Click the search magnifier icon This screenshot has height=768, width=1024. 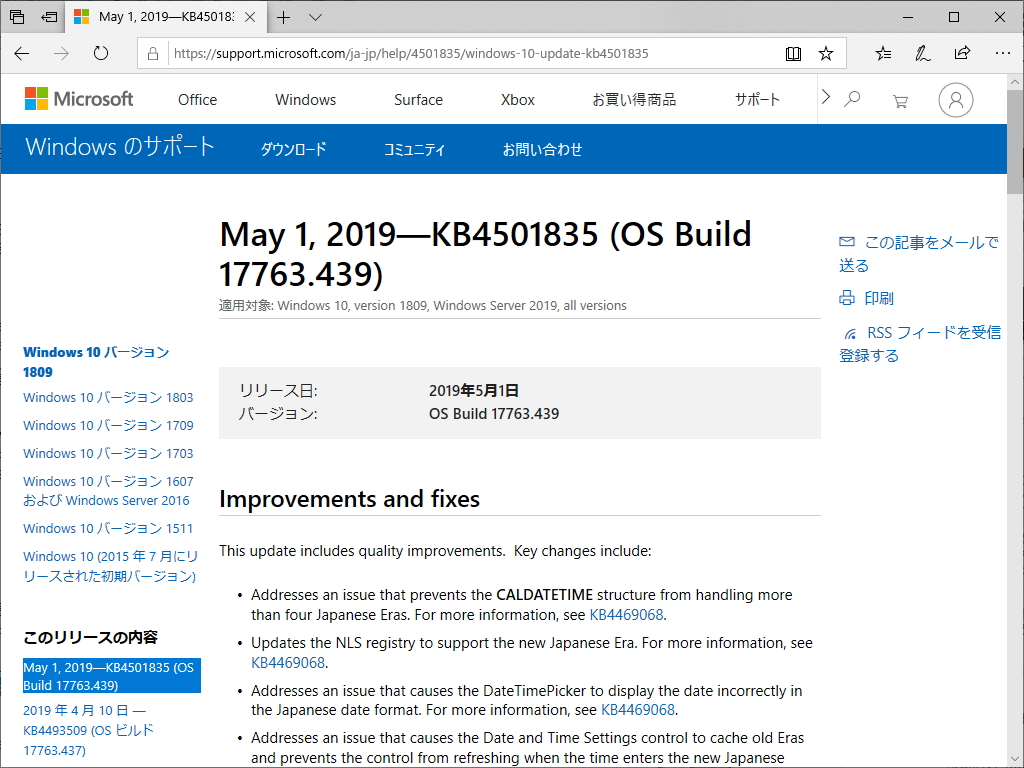click(852, 99)
